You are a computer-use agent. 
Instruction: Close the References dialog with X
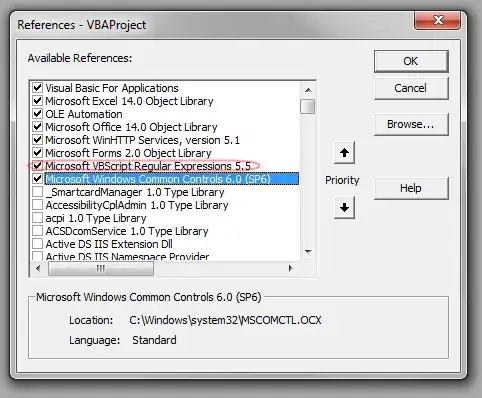[438, 20]
